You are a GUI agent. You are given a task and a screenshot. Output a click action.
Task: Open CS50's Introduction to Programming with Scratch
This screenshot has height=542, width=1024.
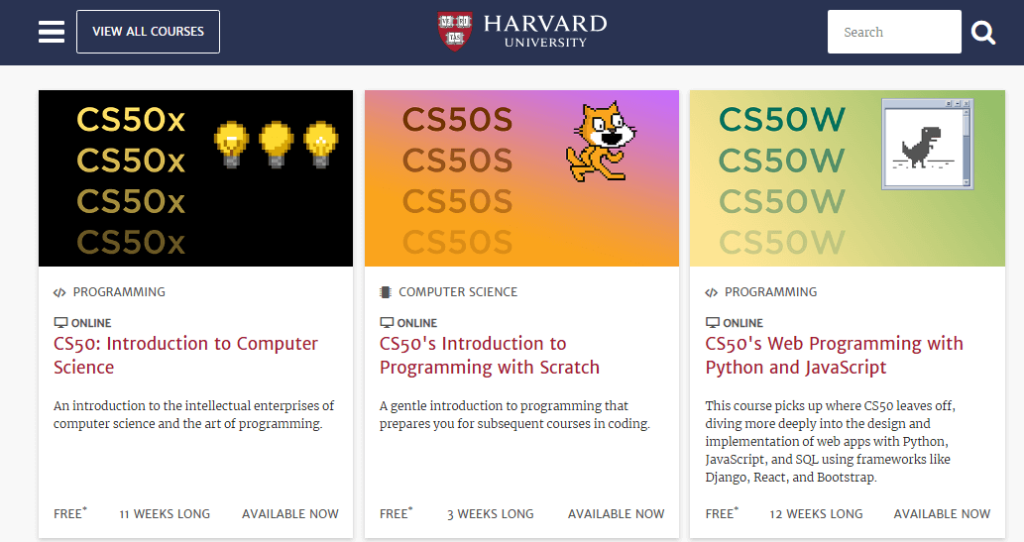pyautogui.click(x=489, y=355)
